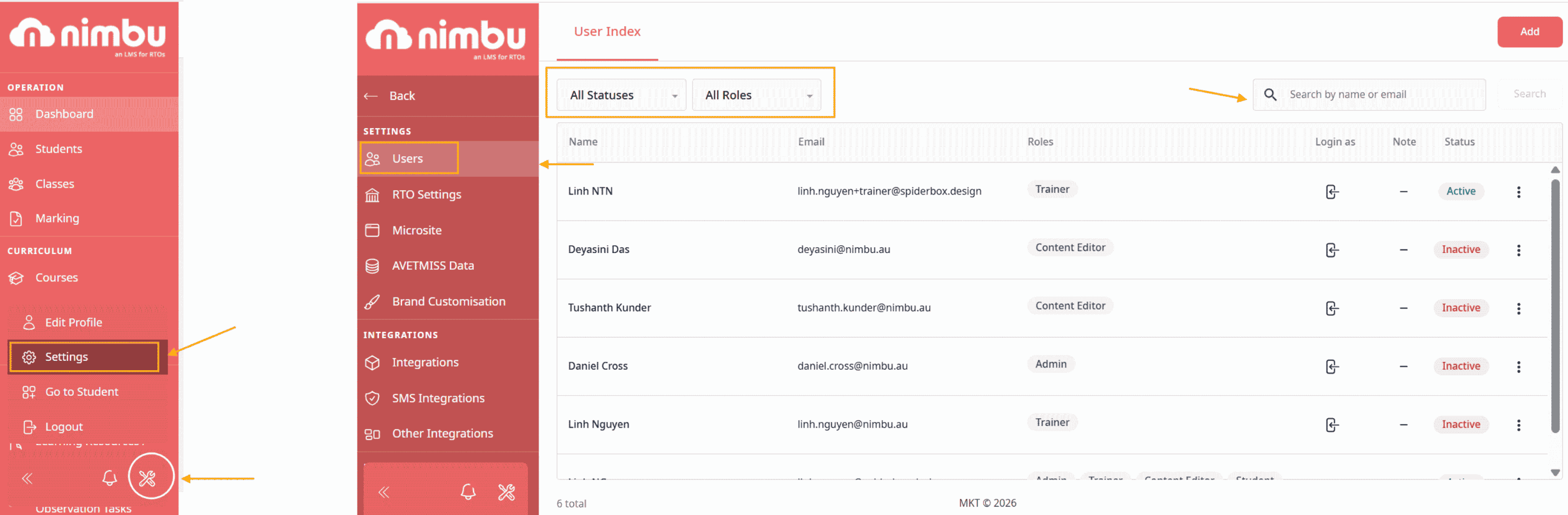Open Other Integrations
The image size is (1568, 515).
[x=448, y=433]
